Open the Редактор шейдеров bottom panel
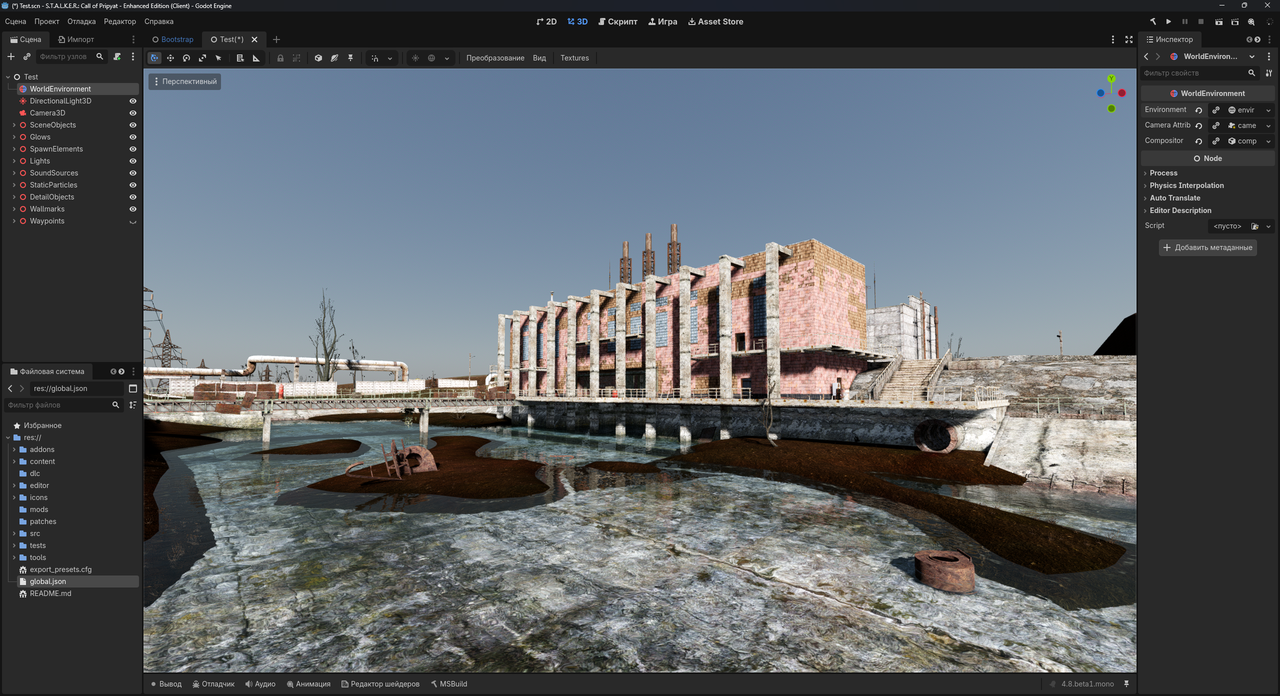The width and height of the screenshot is (1280, 696). click(381, 684)
